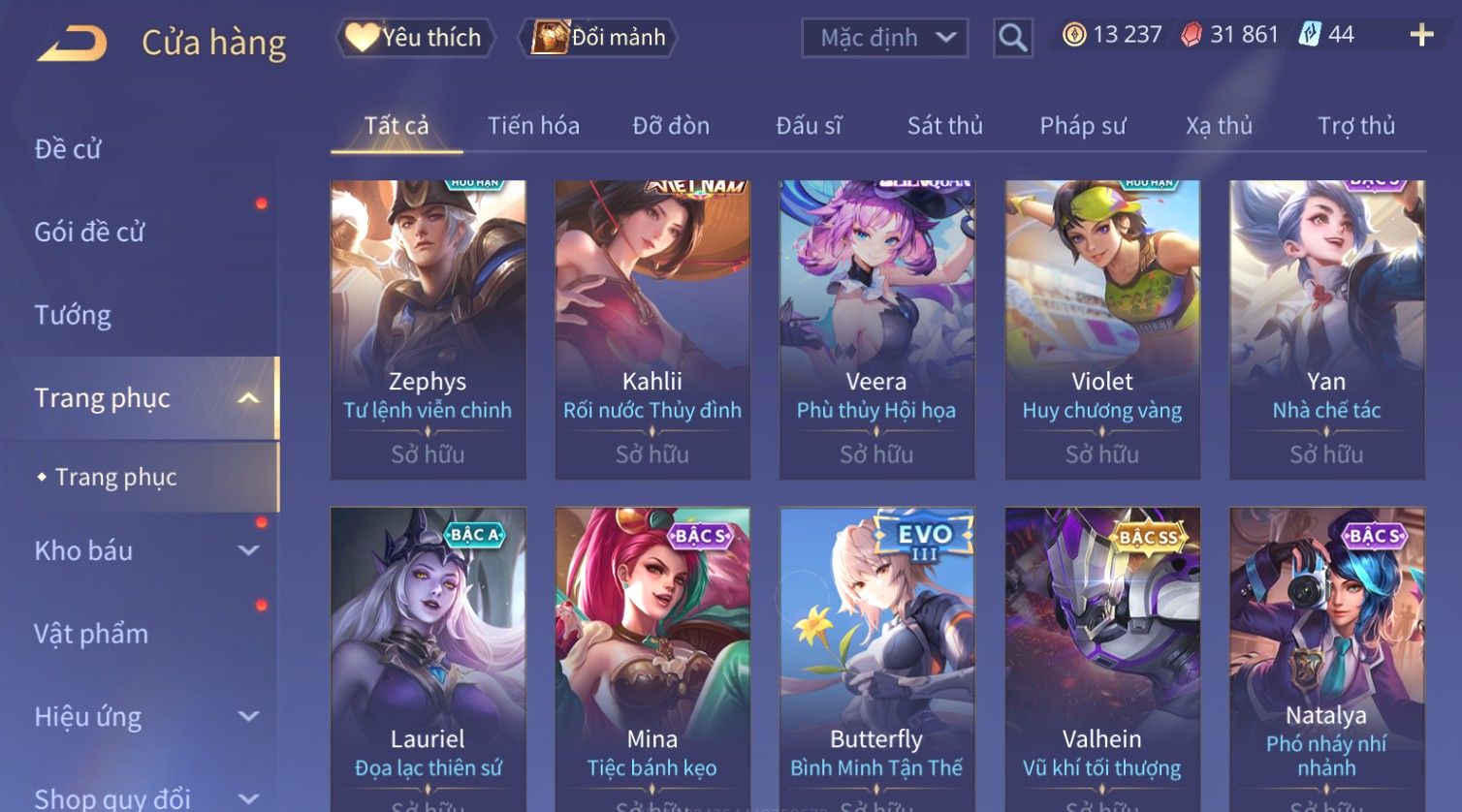Collapse the Trang phục sidebar section

point(248,398)
